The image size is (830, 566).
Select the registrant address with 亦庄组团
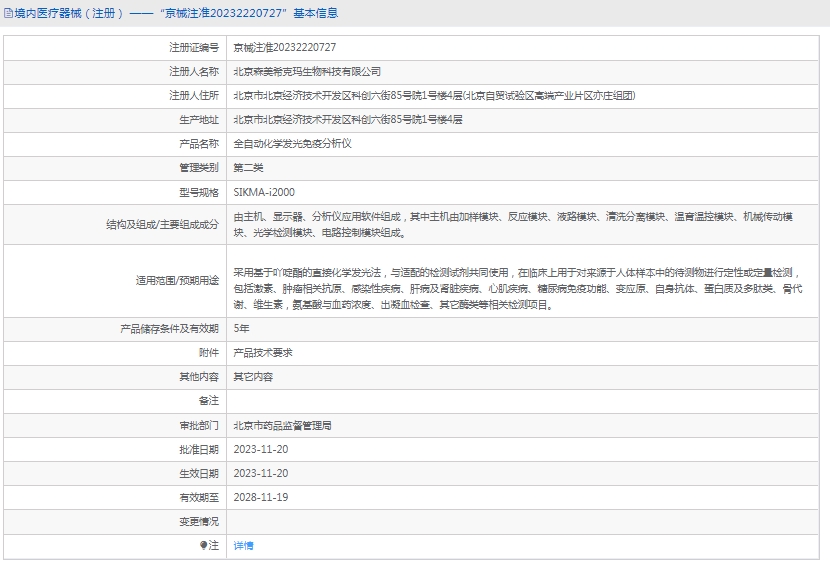pos(435,95)
